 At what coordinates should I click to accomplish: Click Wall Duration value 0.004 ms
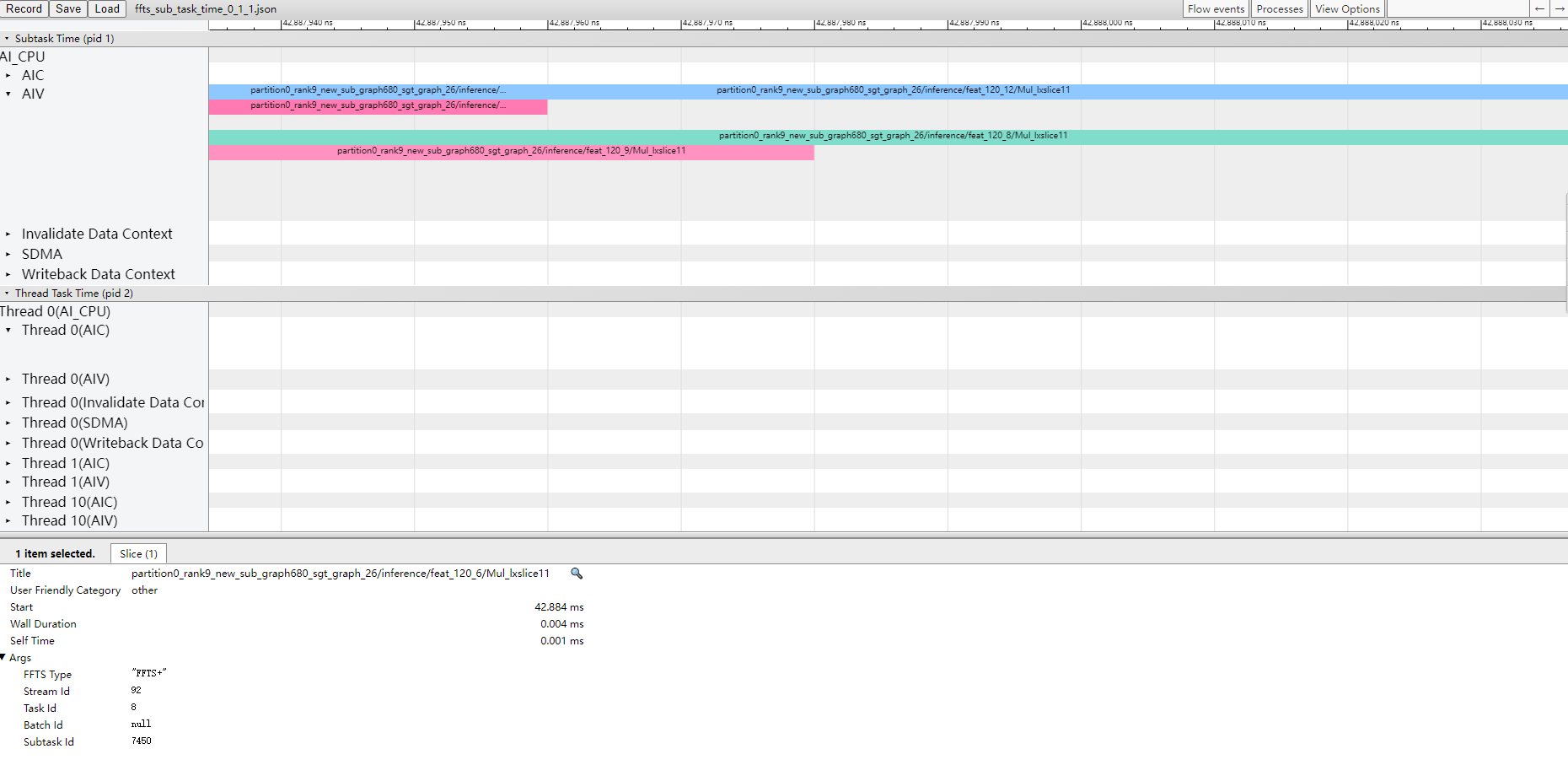(x=562, y=624)
